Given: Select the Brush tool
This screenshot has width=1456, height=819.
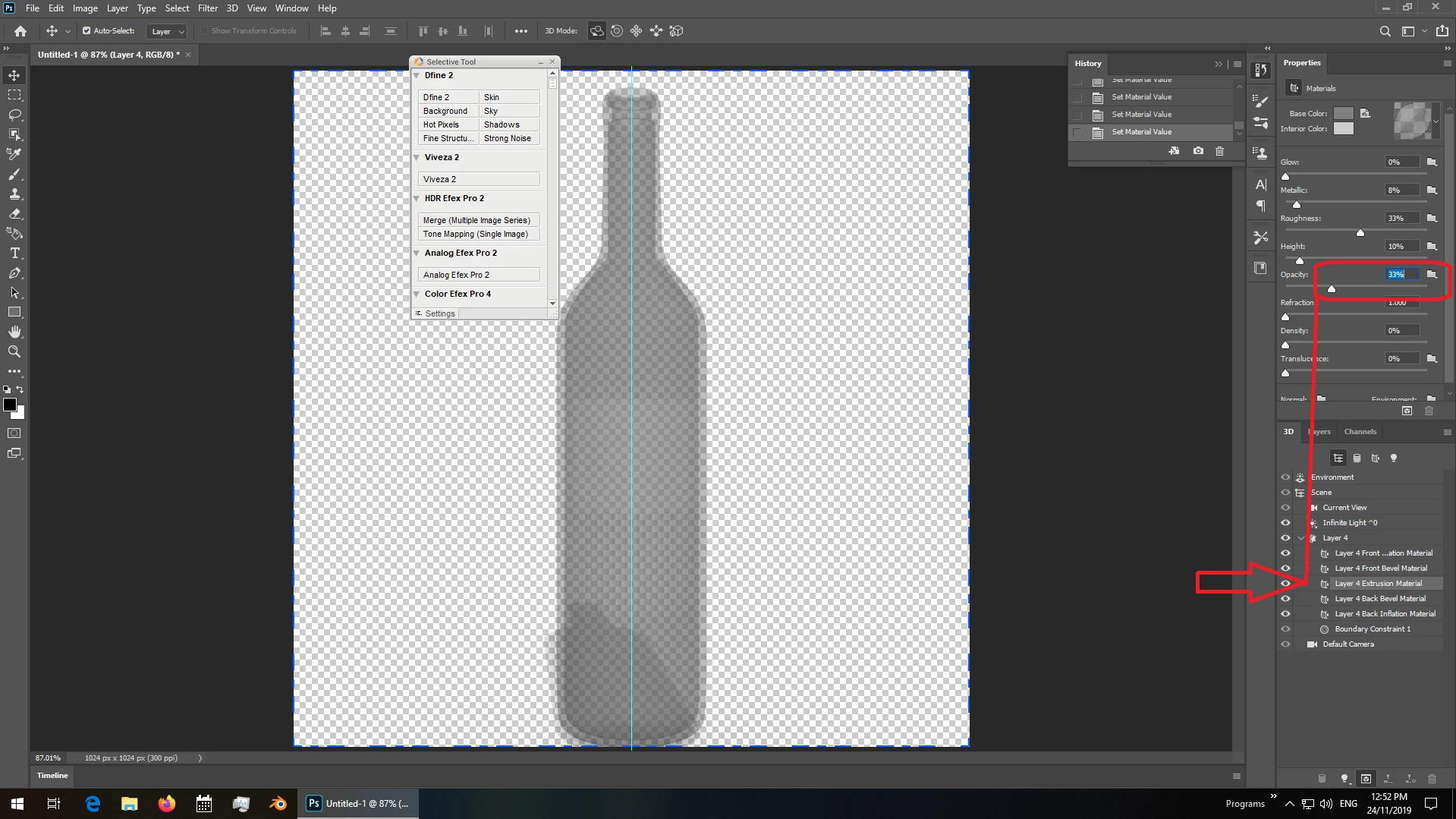Looking at the screenshot, I should pyautogui.click(x=14, y=174).
